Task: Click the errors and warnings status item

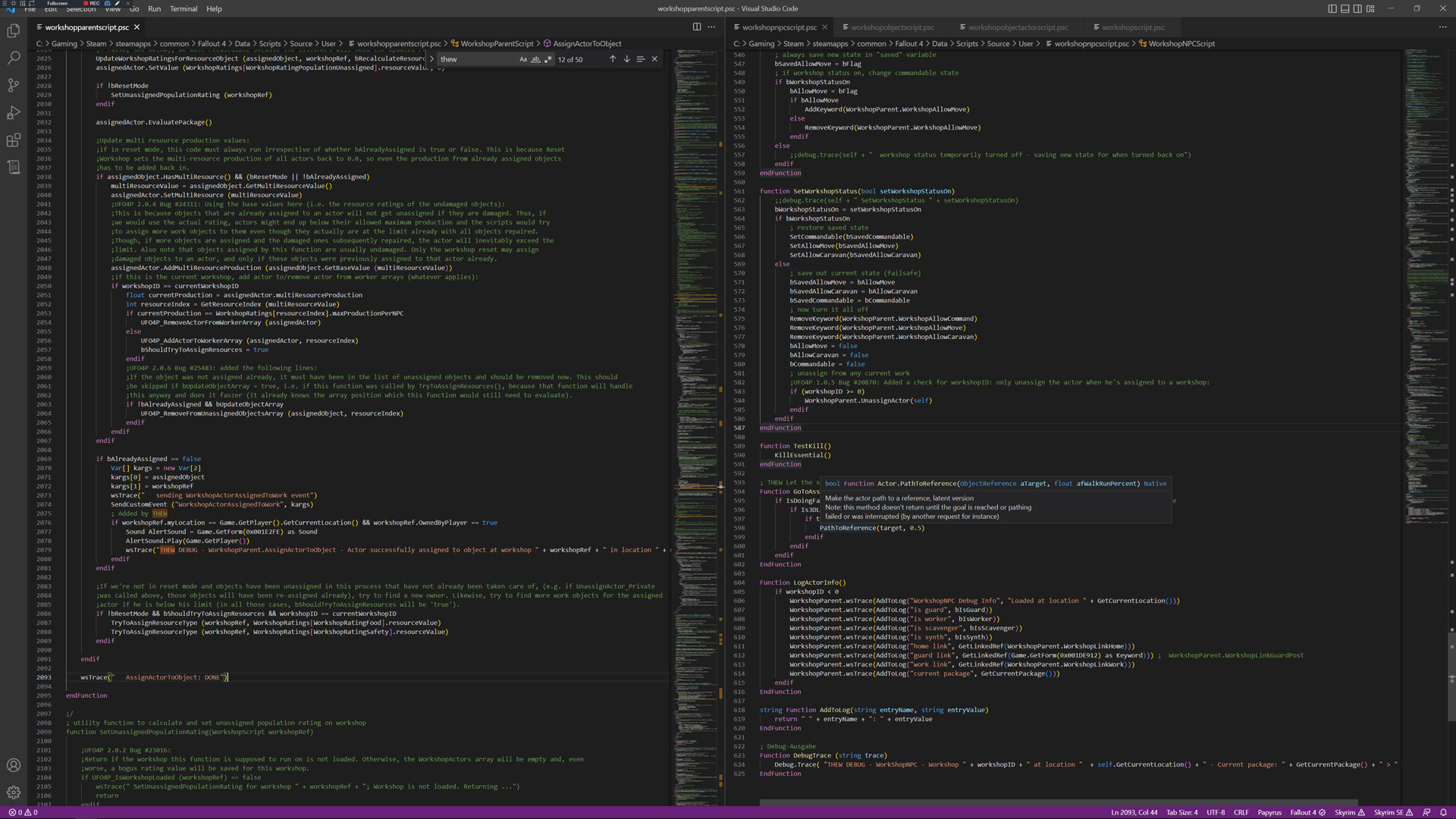Action: (x=23, y=812)
